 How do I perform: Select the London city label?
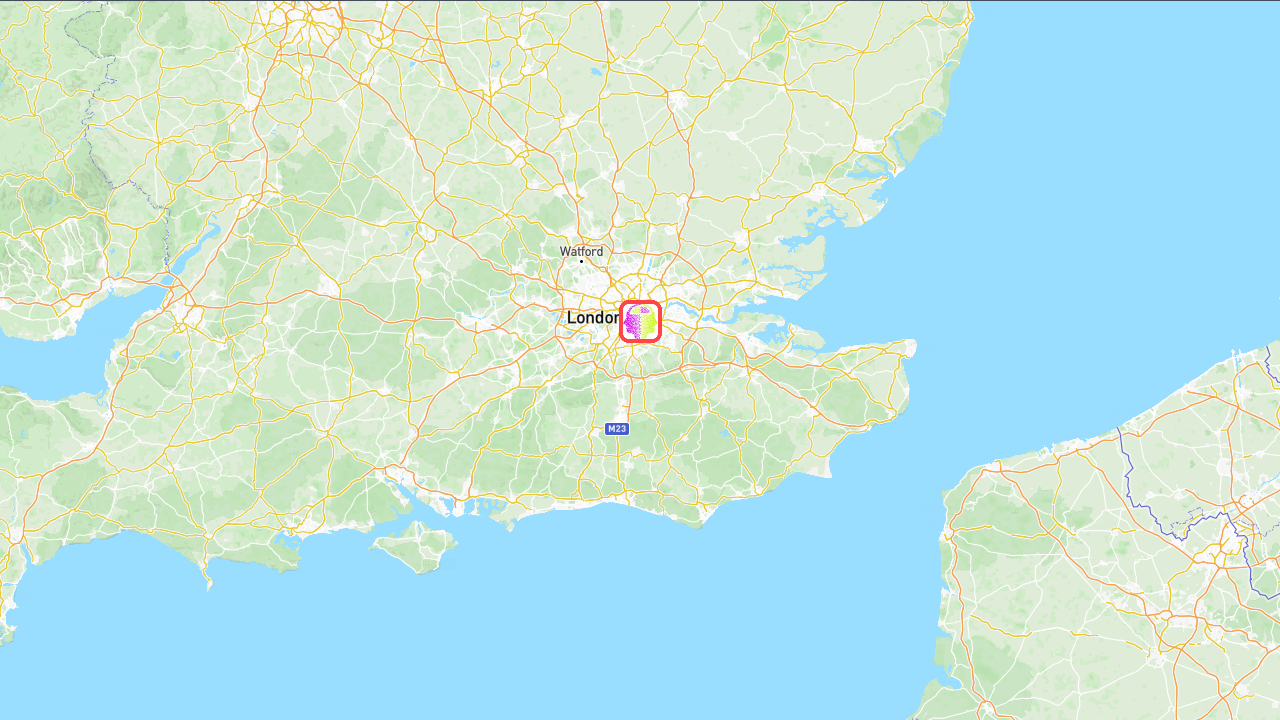[x=593, y=318]
